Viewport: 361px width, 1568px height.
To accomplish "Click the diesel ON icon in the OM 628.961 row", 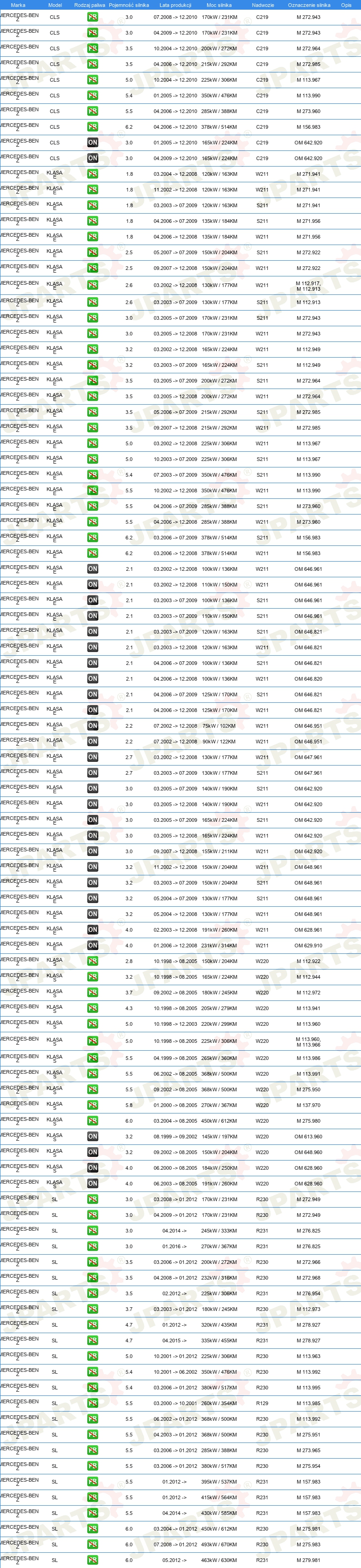I will (x=92, y=929).
